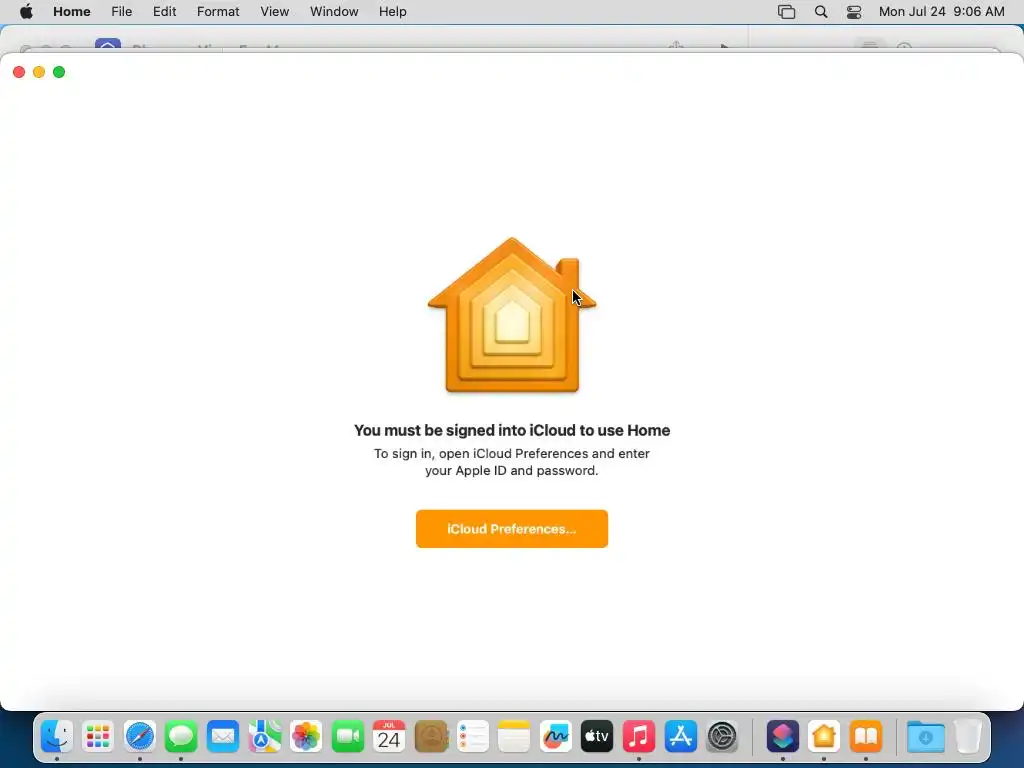Screen dimensions: 1024x768
Task: Maximize the Home window with green button
Action: (x=59, y=72)
